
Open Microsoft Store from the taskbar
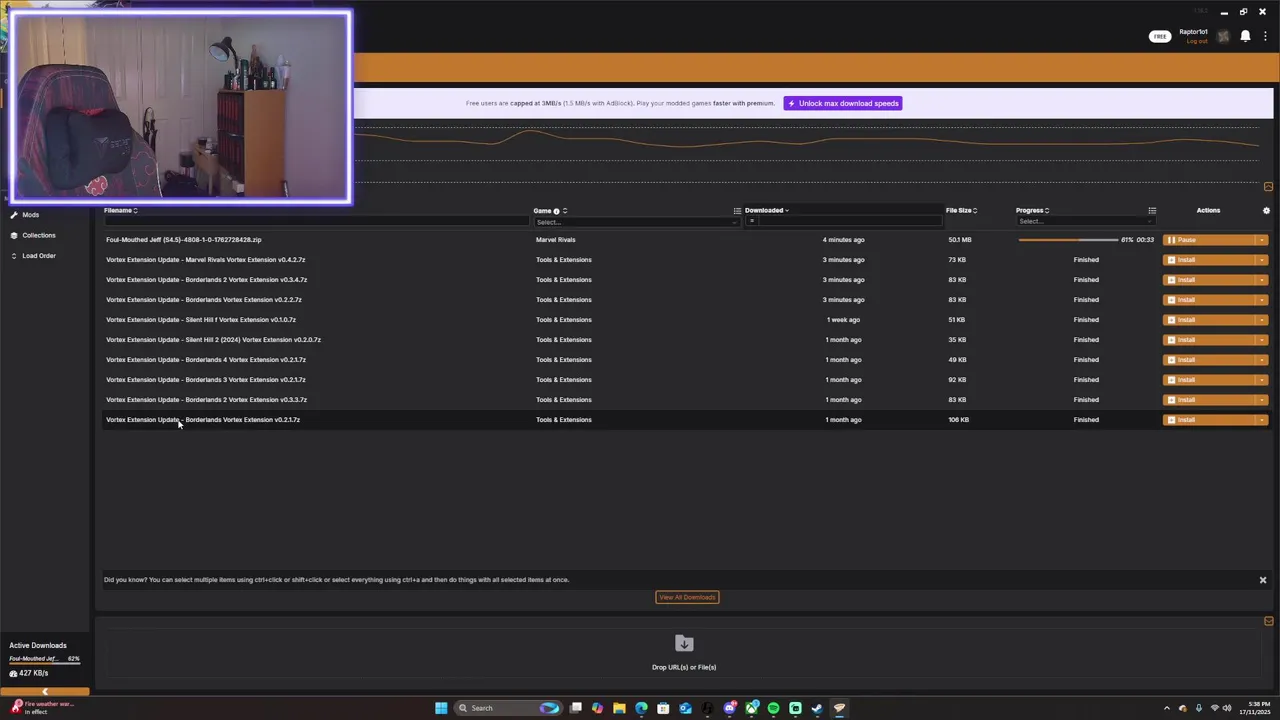(x=663, y=708)
